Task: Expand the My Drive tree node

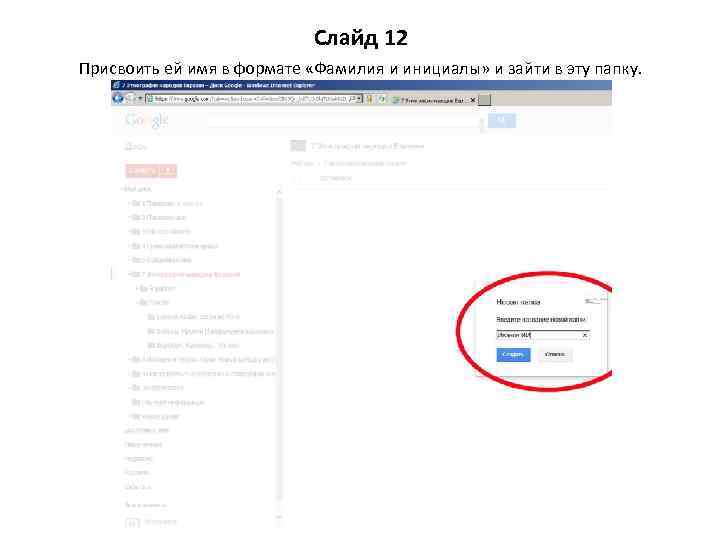Action: (124, 189)
